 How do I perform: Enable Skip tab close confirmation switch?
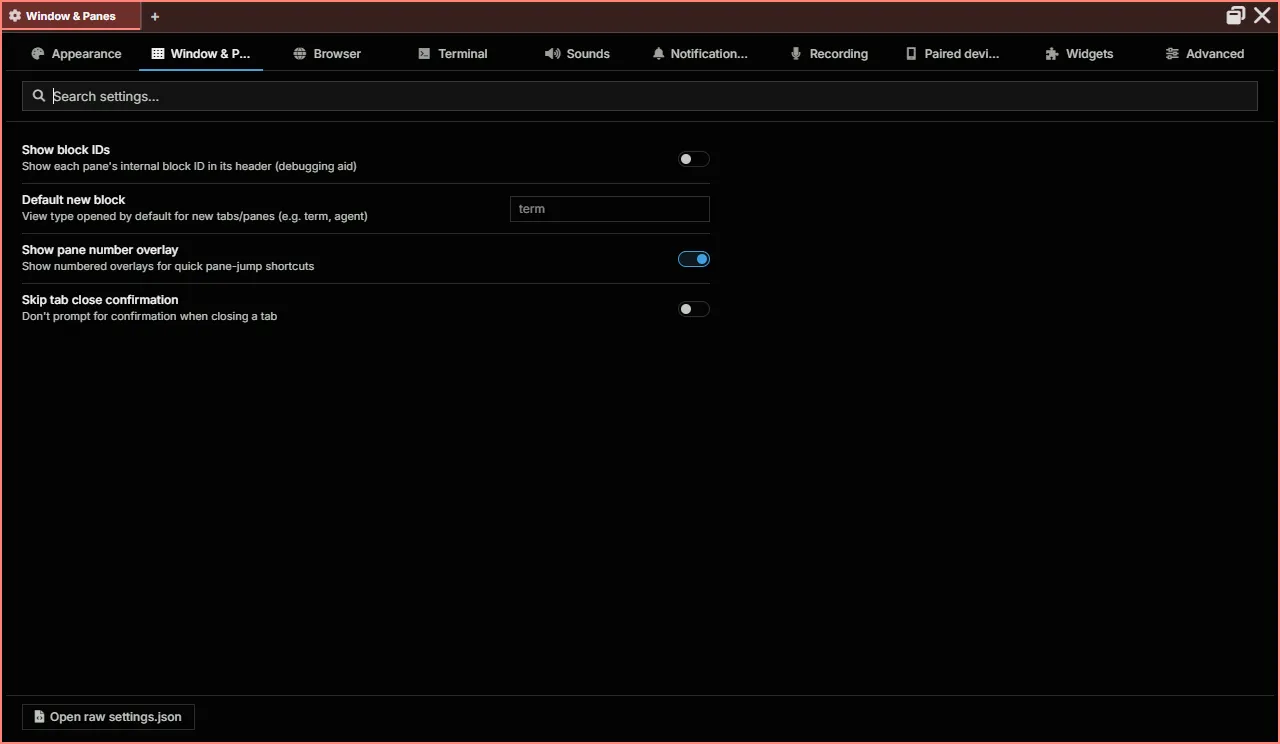694,309
